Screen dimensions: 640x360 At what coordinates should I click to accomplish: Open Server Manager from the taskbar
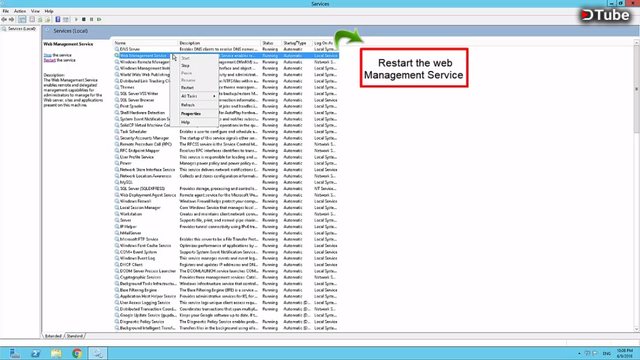click(x=15, y=353)
